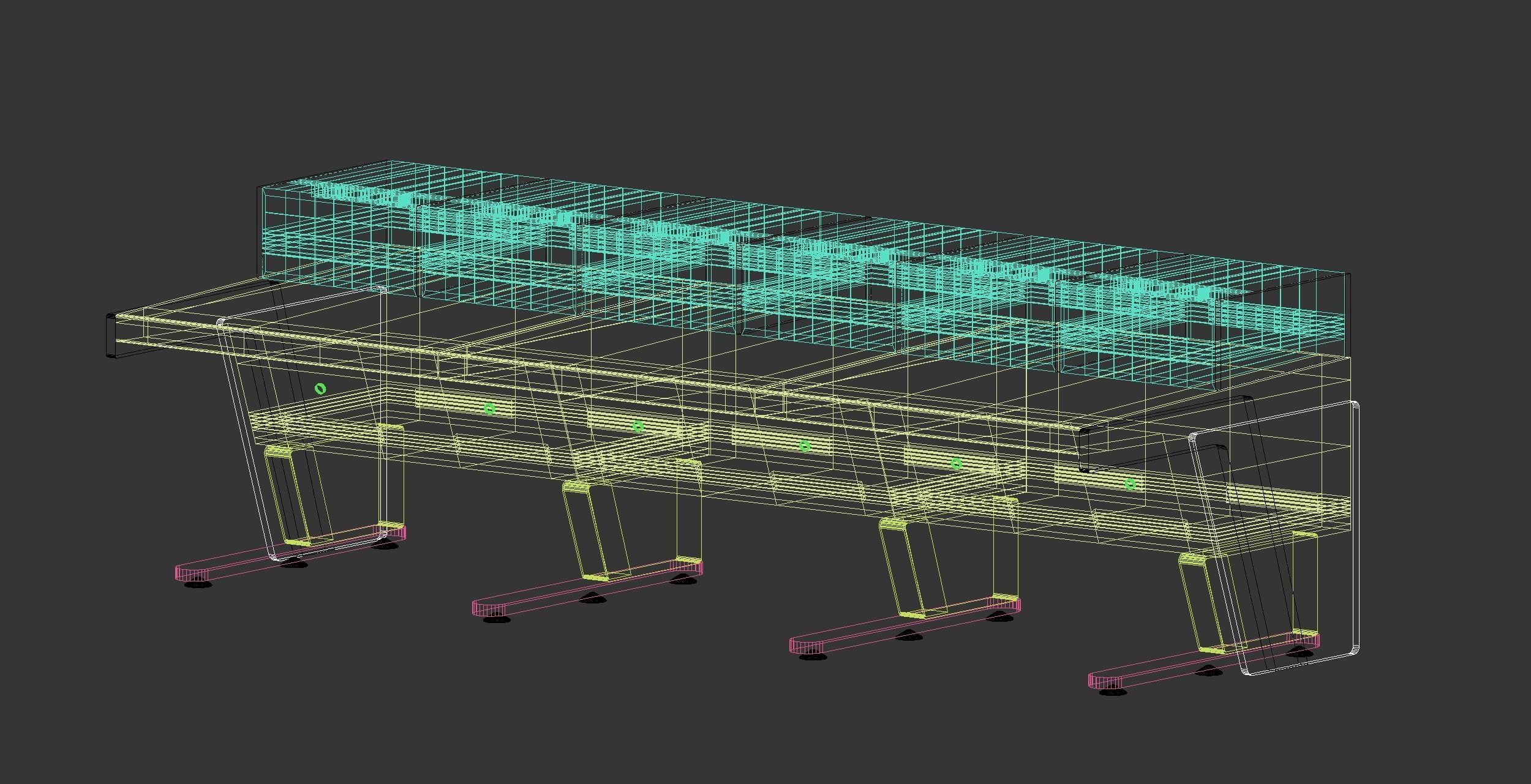The height and width of the screenshot is (784, 1531).
Task: Select the leftmost pink floor rail
Action: click(x=290, y=552)
